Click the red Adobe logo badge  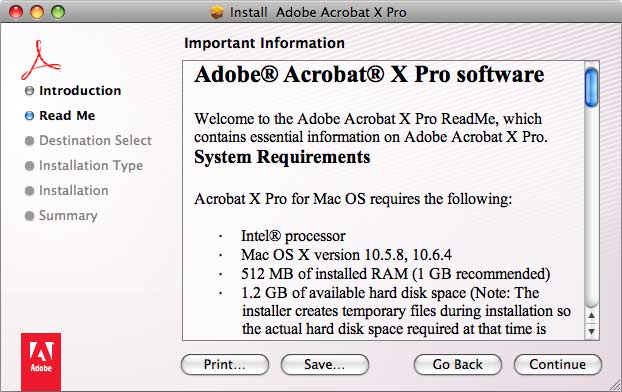[x=41, y=362]
